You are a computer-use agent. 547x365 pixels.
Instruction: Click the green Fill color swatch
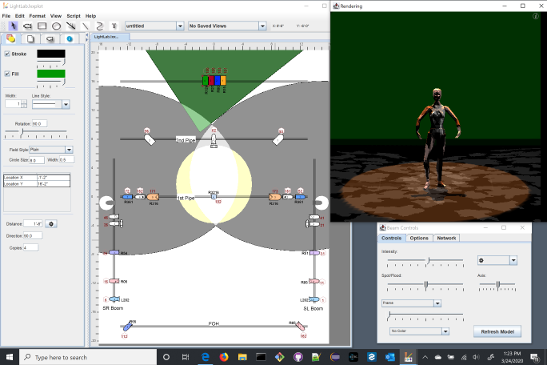click(x=51, y=74)
